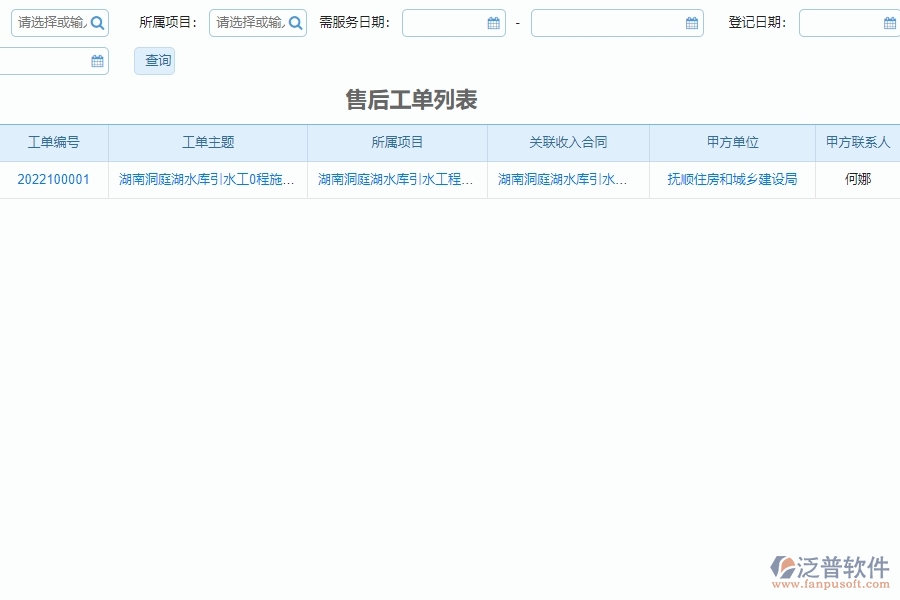The width and height of the screenshot is (900, 600).
Task: Click the 查询 query button
Action: click(x=154, y=60)
